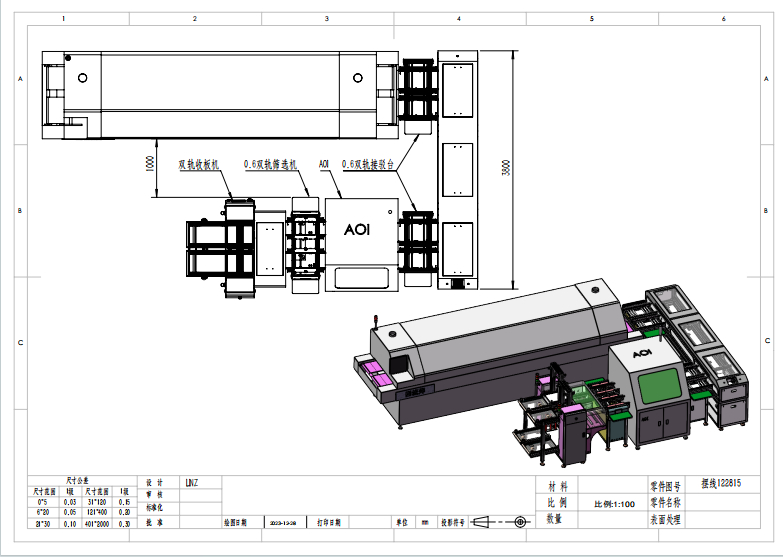This screenshot has width=783, height=557.
Task: Click the right circle on reflow oven top view
Action: (359, 77)
